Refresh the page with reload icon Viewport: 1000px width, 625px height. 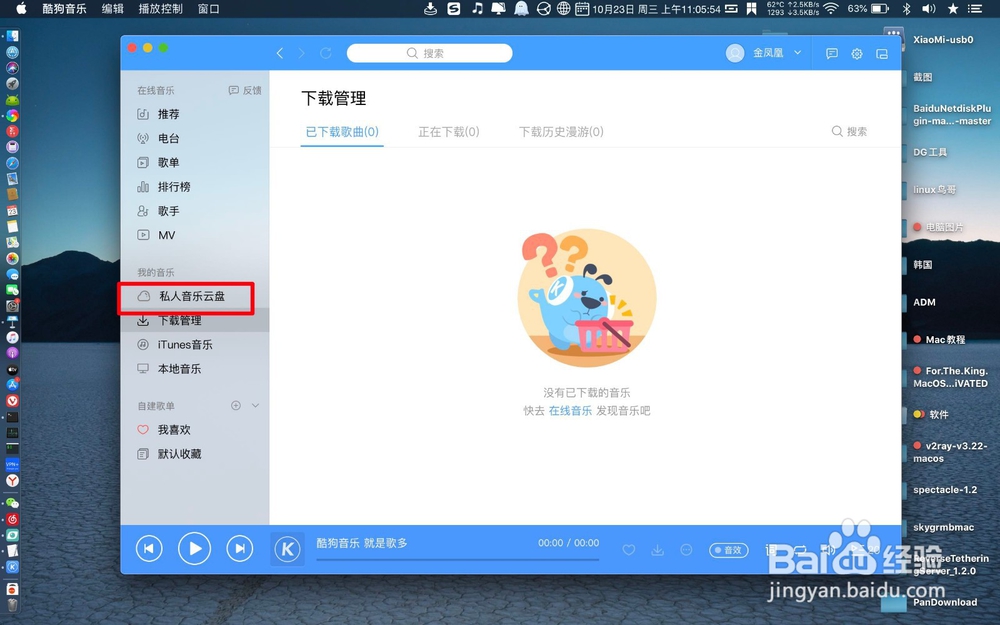[x=326, y=54]
